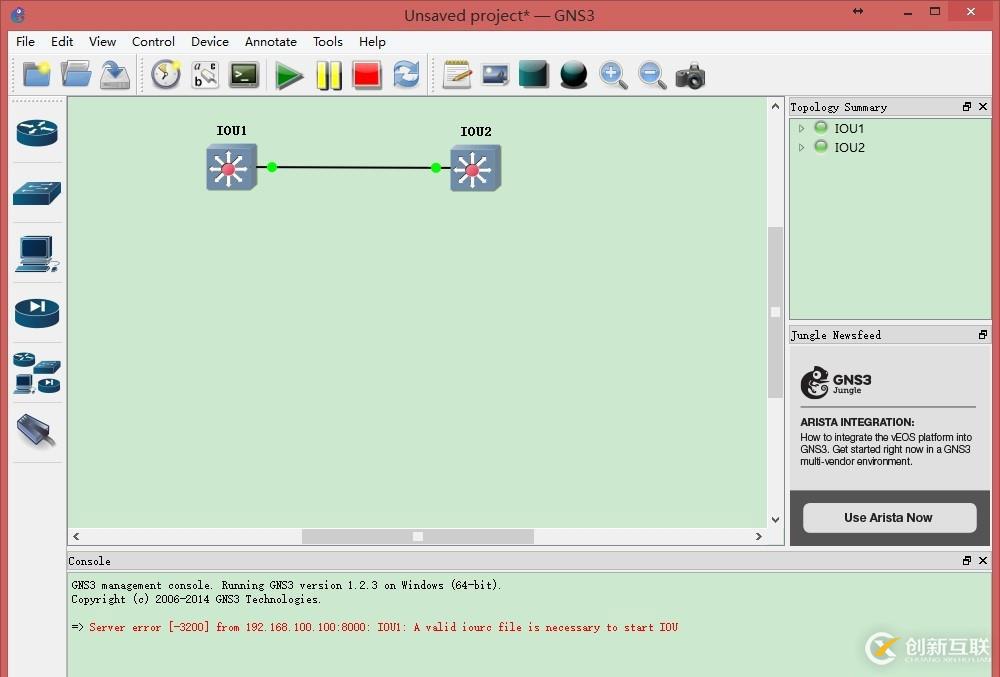Image resolution: width=1000 pixels, height=677 pixels.
Task: Browse all devices in sidebar
Action: [x=37, y=373]
